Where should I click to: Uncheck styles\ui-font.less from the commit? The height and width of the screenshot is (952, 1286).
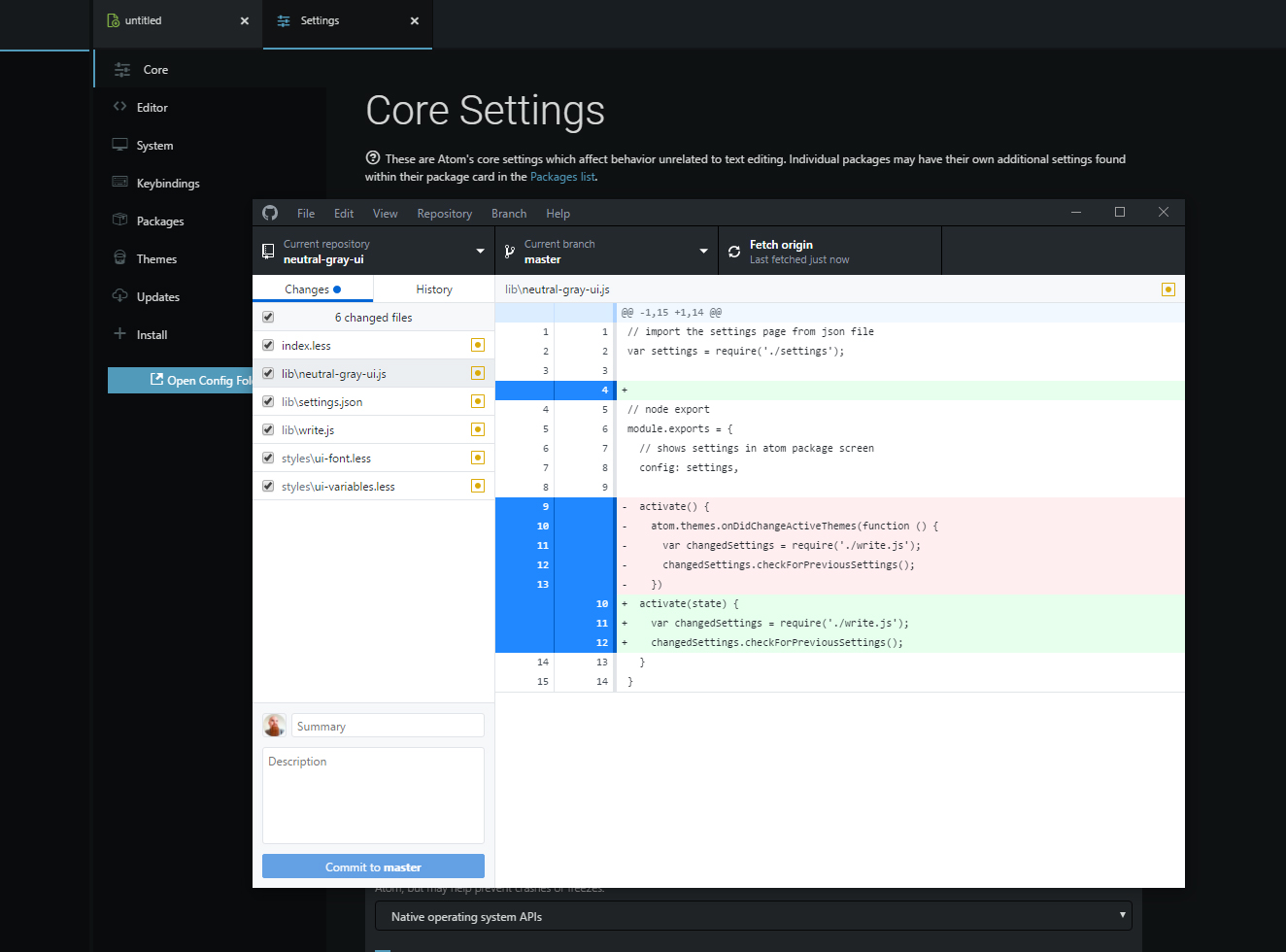[267, 457]
